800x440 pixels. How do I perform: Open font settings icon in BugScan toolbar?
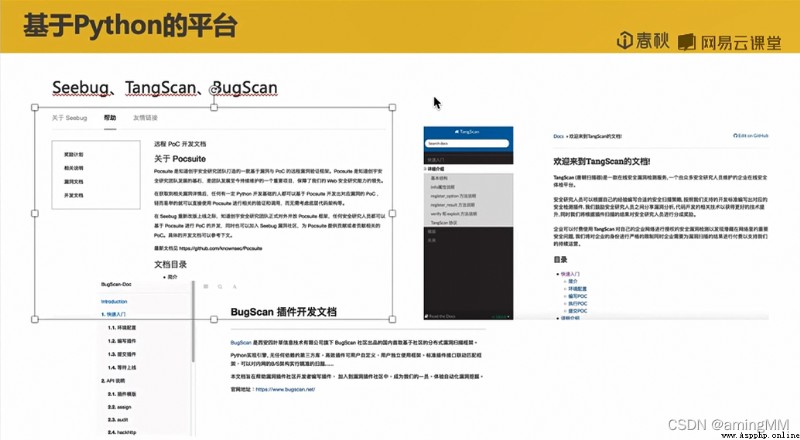235,287
